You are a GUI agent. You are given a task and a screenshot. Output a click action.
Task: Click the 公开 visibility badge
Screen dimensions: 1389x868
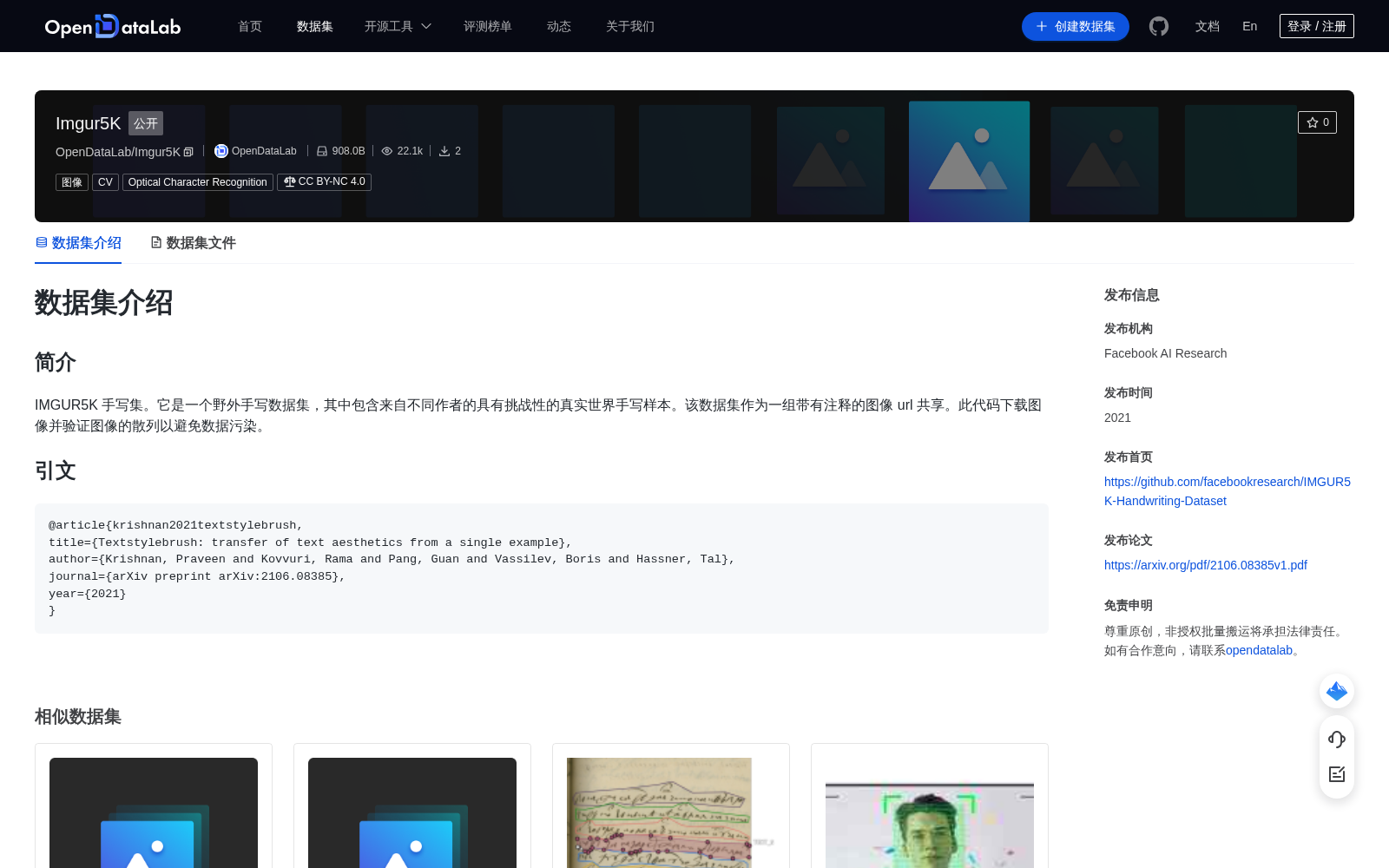(x=146, y=123)
